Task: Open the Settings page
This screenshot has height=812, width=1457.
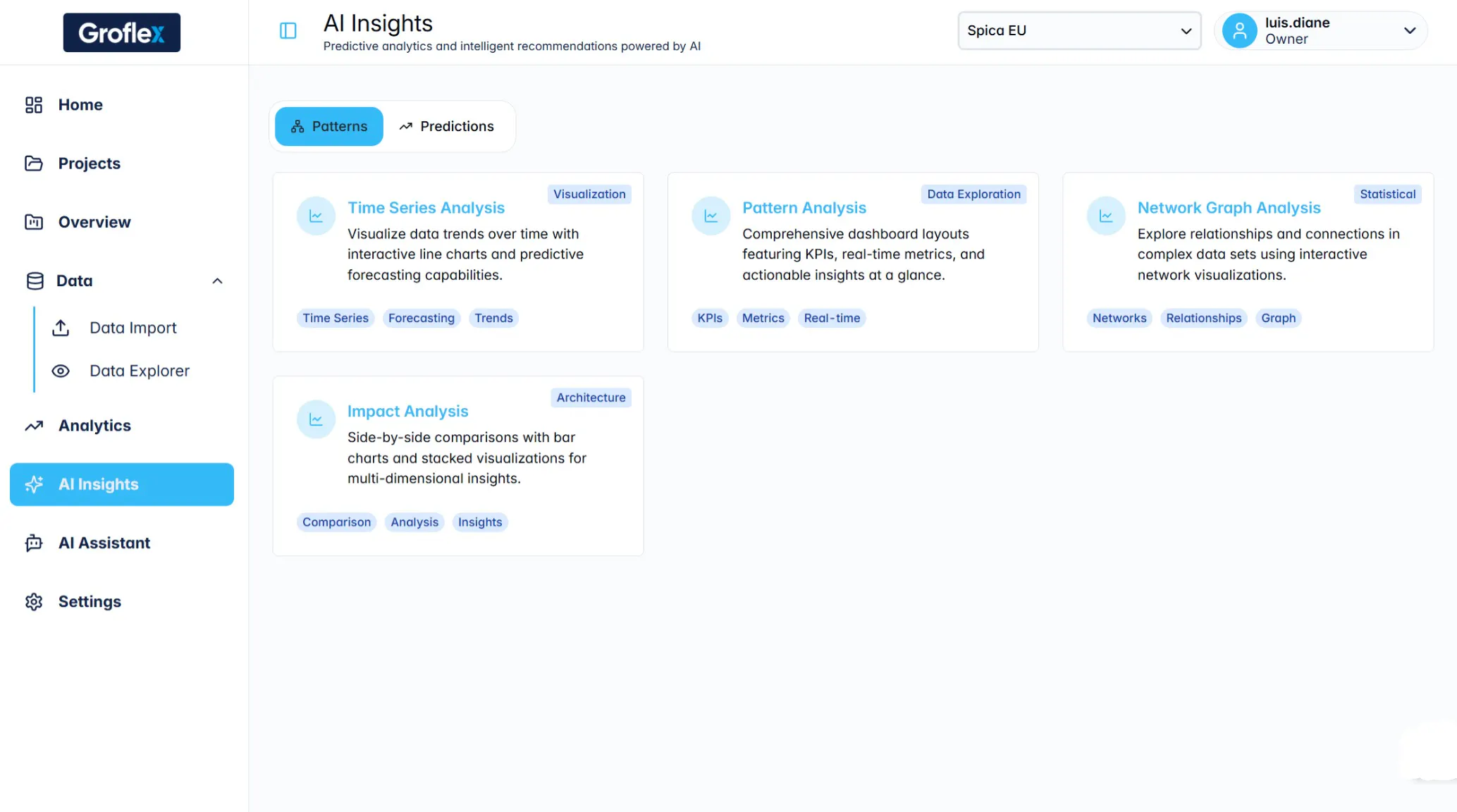Action: click(x=121, y=602)
